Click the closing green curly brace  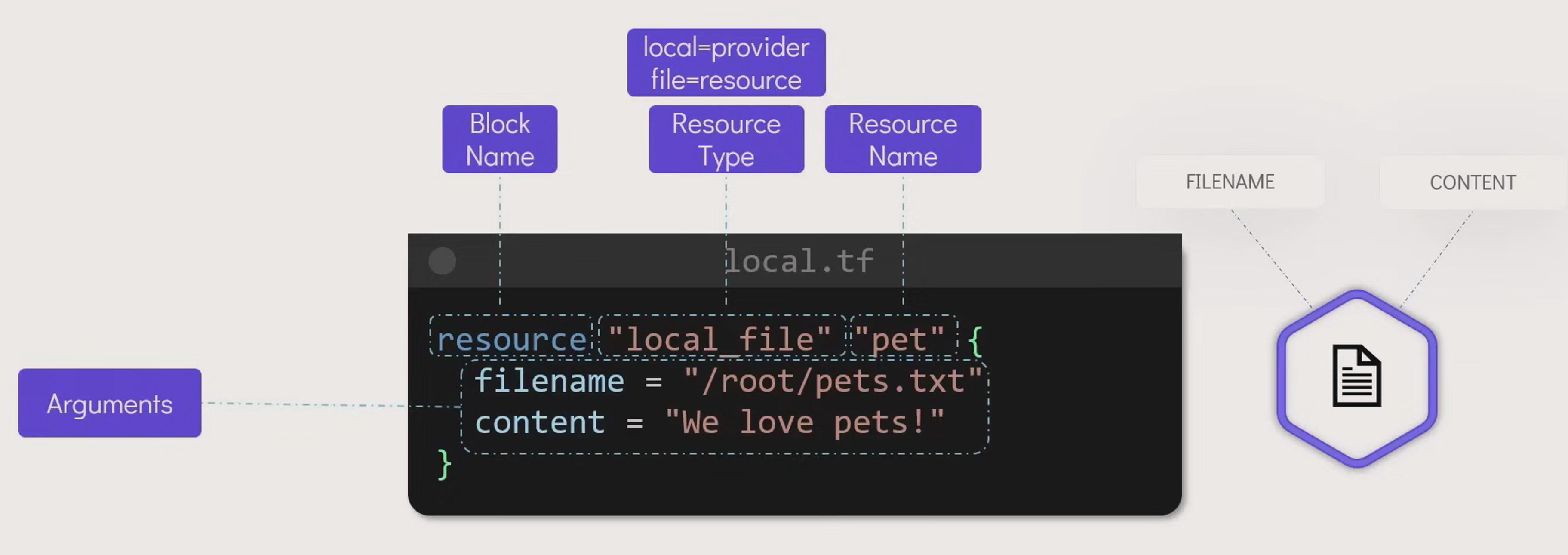point(444,465)
